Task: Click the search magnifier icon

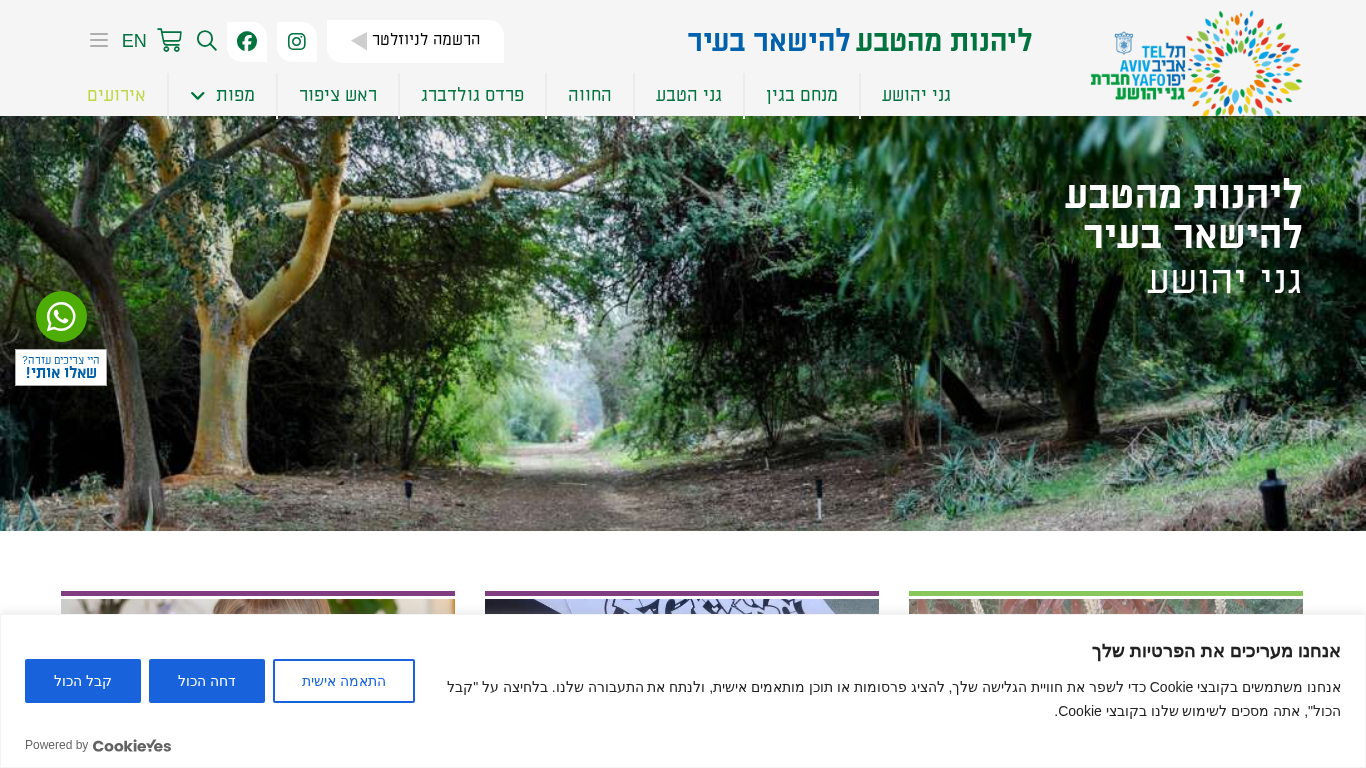Action: (207, 40)
